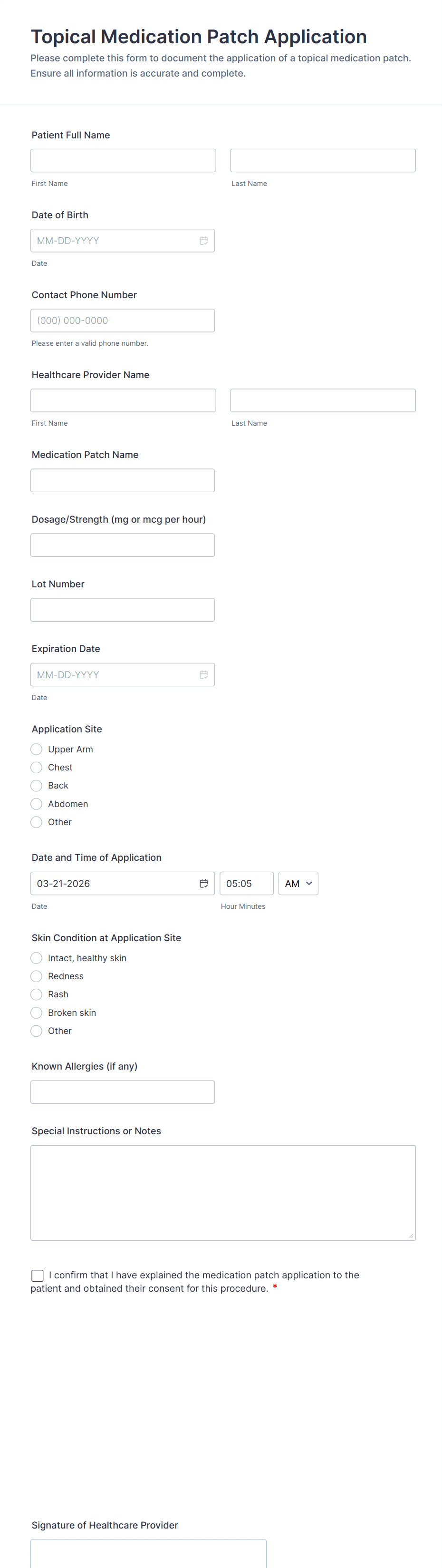
Task: Click the Hour Minutes time field
Action: tap(246, 883)
